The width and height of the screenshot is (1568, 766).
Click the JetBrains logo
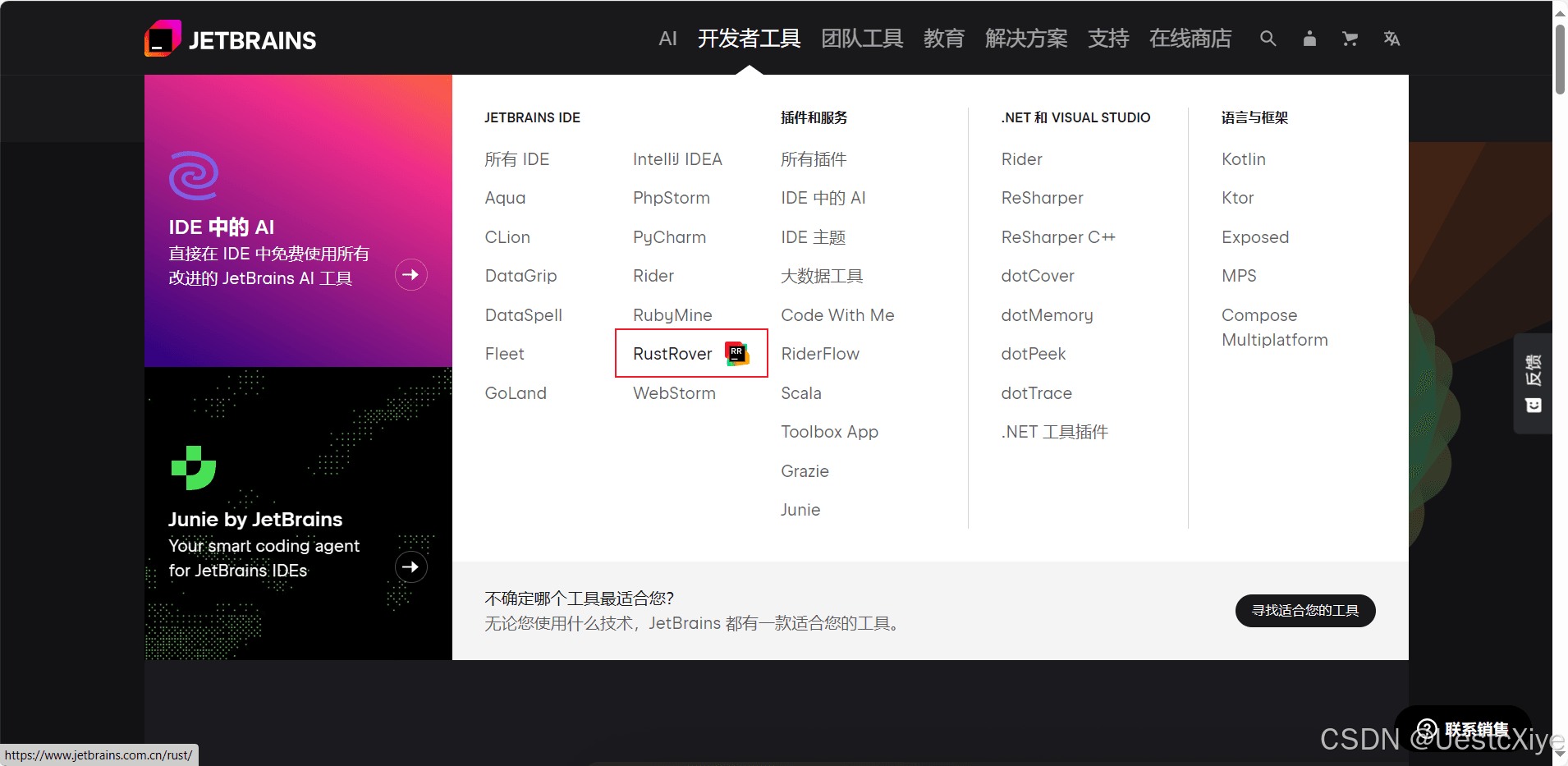coord(230,39)
